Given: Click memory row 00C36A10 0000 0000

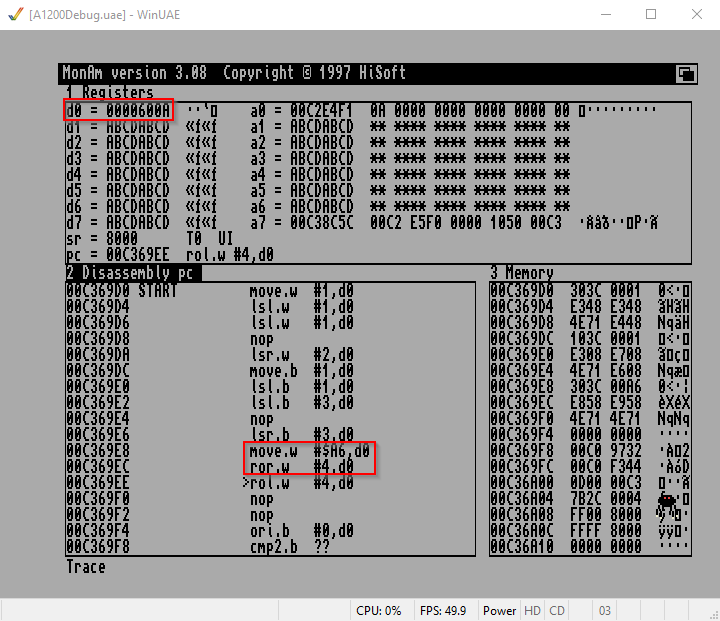Looking at the screenshot, I should (x=590, y=548).
